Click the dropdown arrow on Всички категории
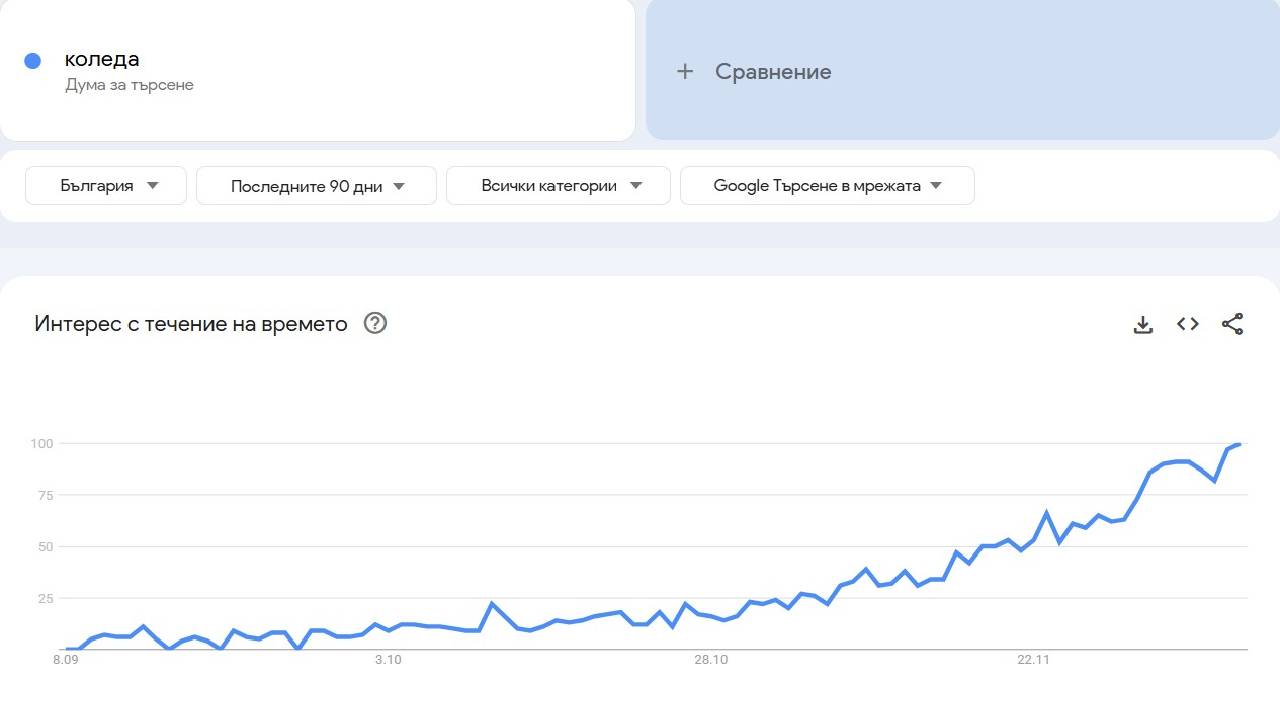Image resolution: width=1280 pixels, height=720 pixels. [636, 185]
